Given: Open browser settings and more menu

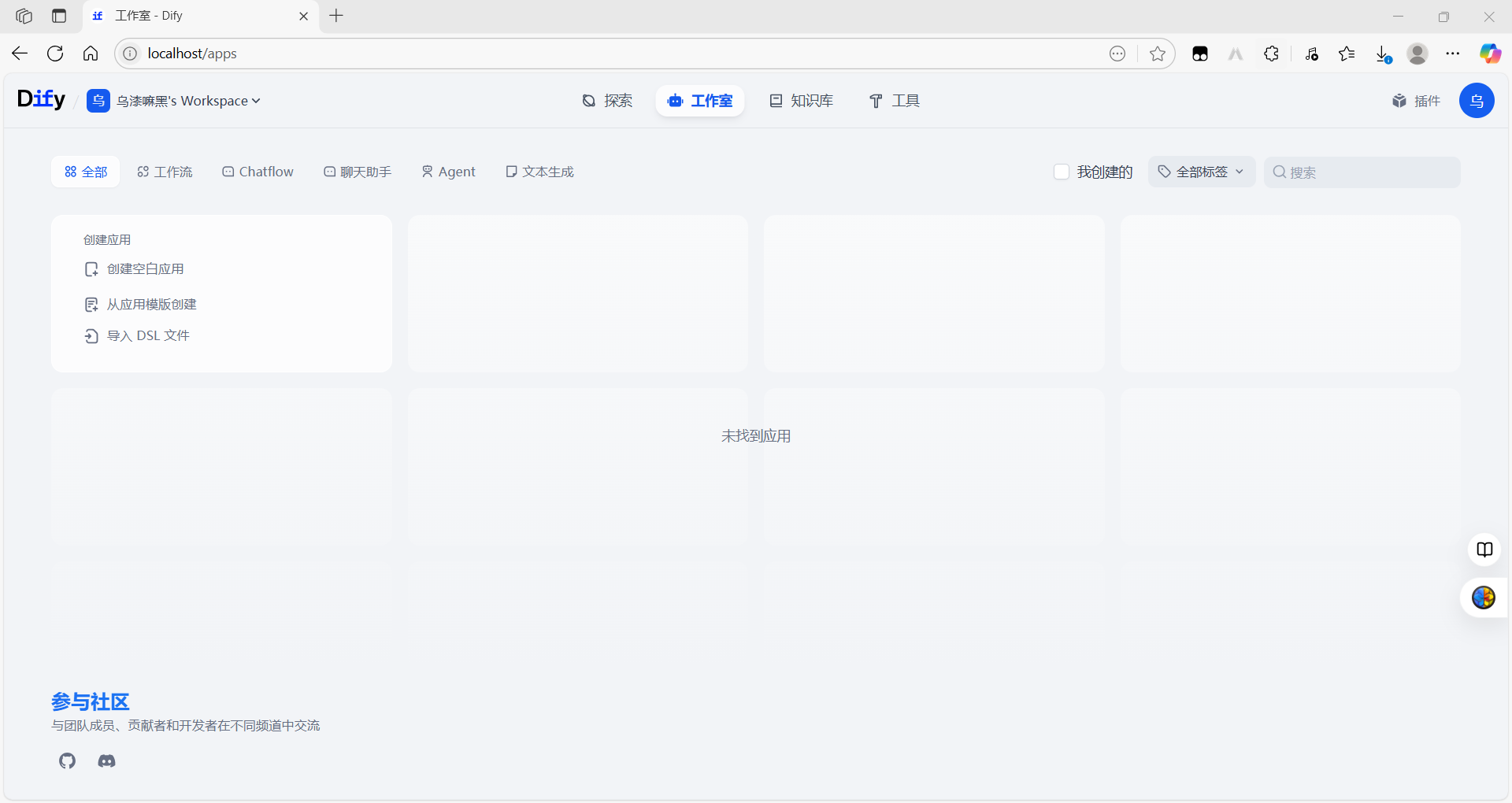Looking at the screenshot, I should tap(1453, 54).
